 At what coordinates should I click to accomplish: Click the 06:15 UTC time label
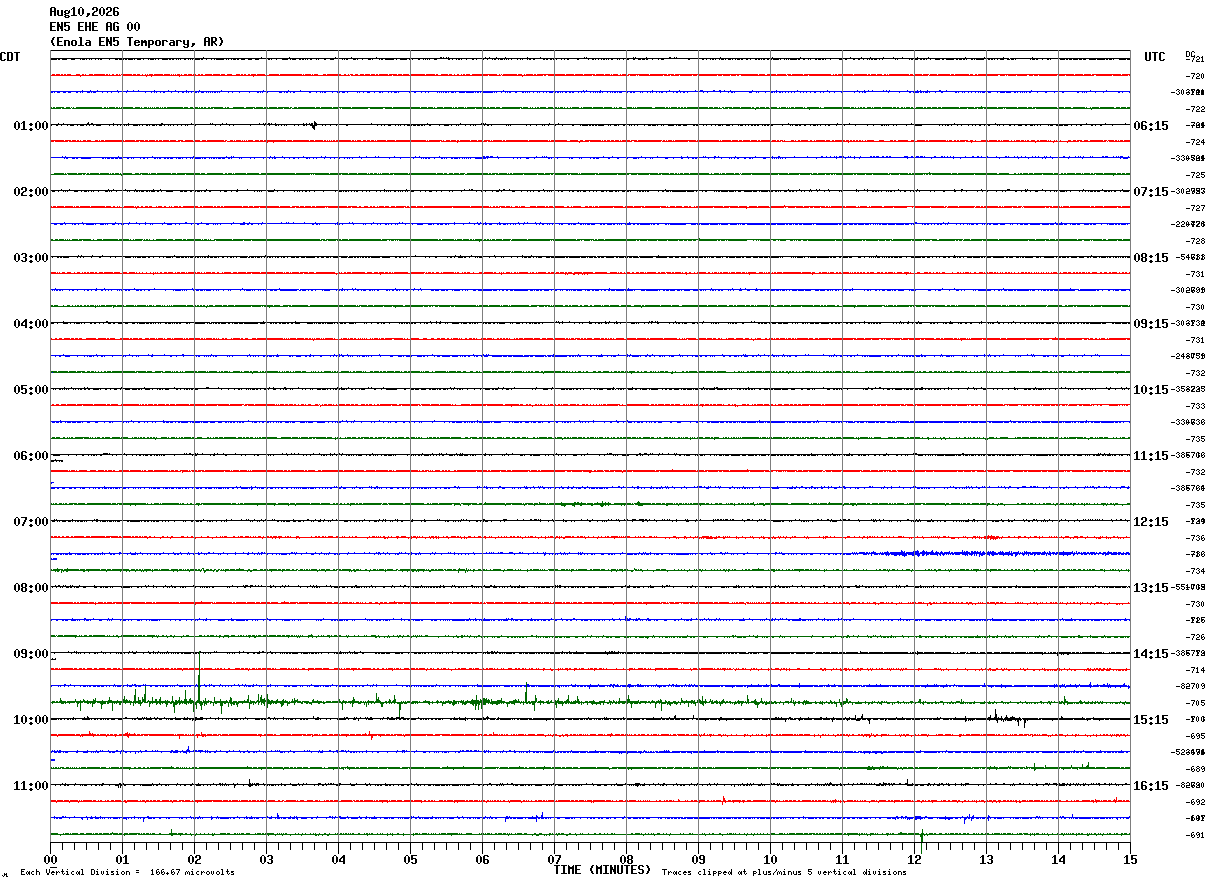tap(1151, 126)
